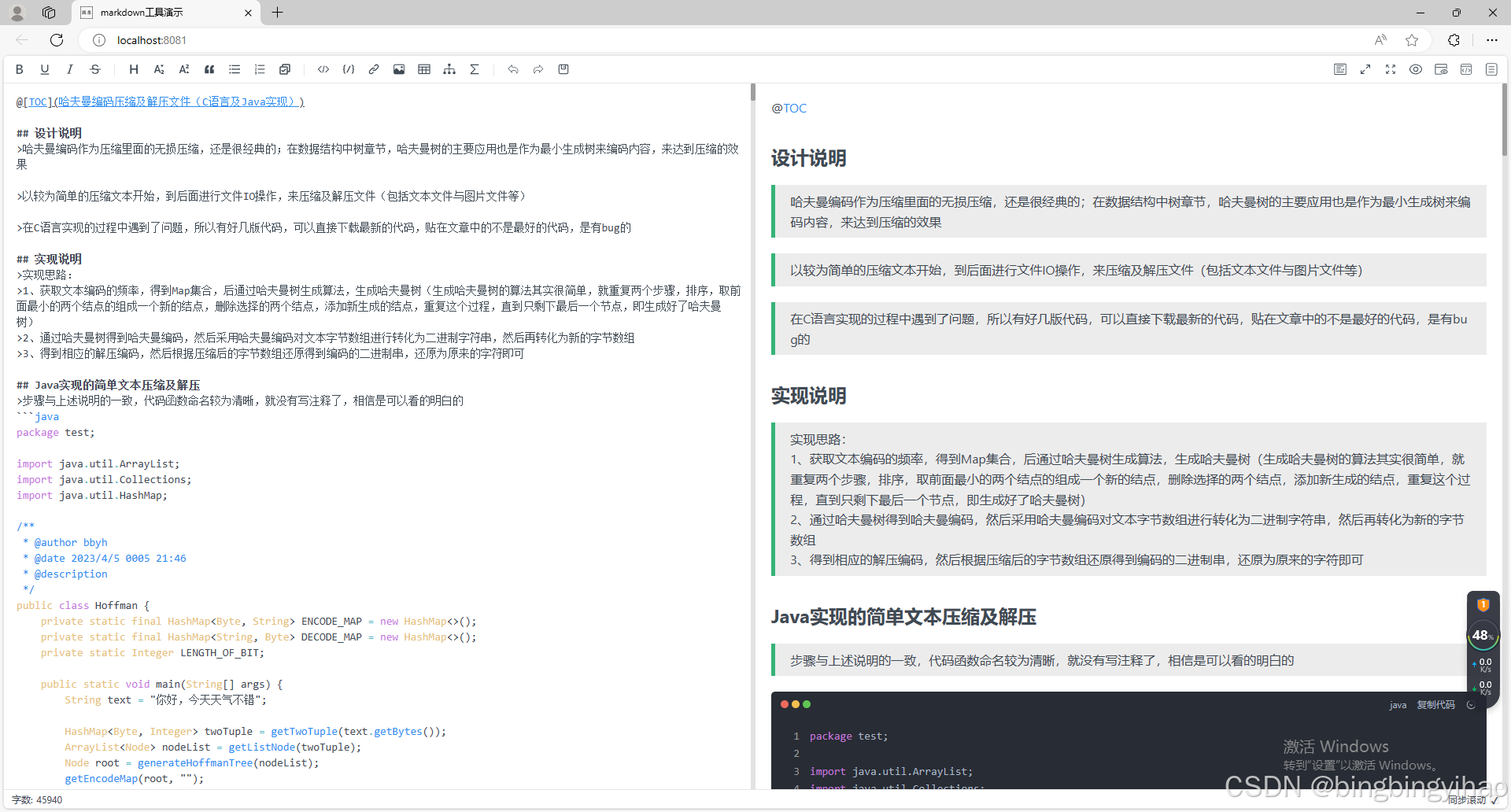The width and height of the screenshot is (1511, 812).
Task: Click the @TOC link in the preview
Action: click(789, 109)
